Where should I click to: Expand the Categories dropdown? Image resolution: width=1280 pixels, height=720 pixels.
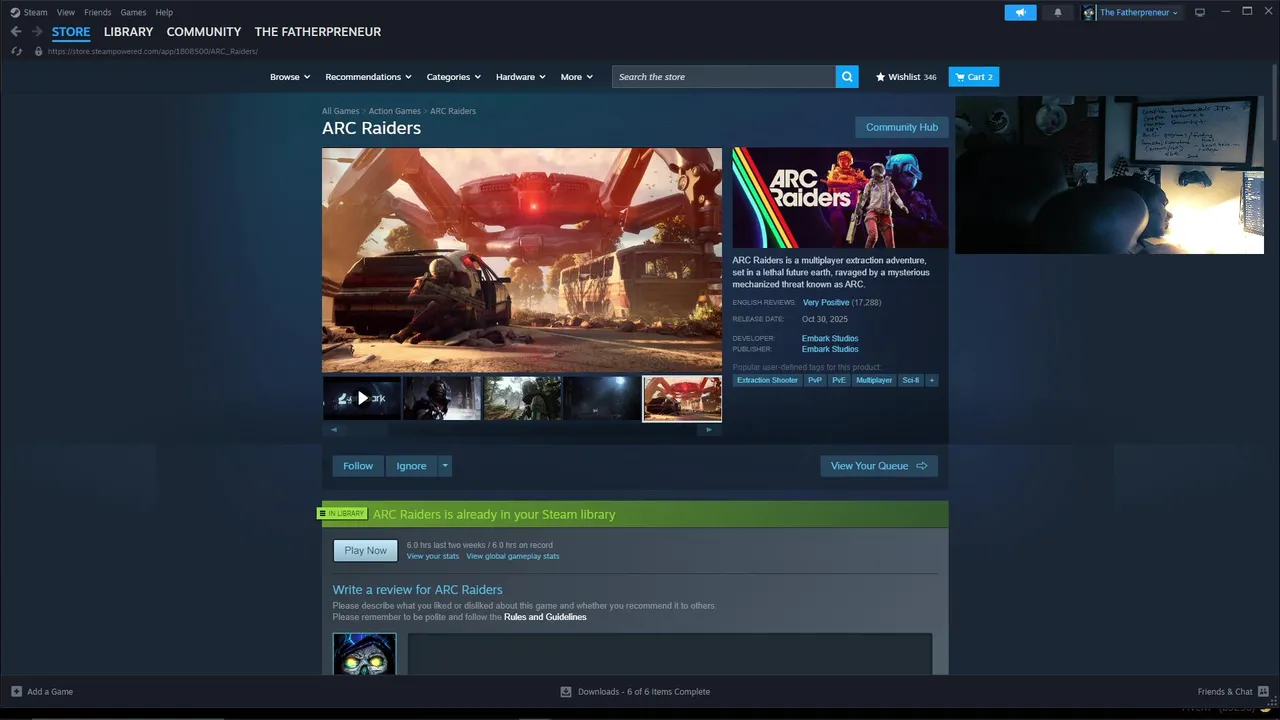[x=454, y=77]
